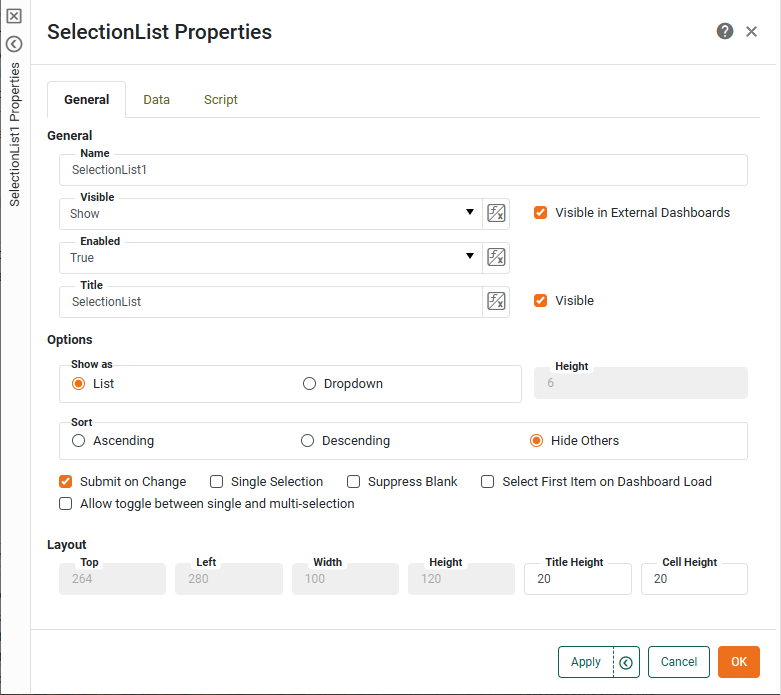
Task: Click the Apply button
Action: [586, 662]
